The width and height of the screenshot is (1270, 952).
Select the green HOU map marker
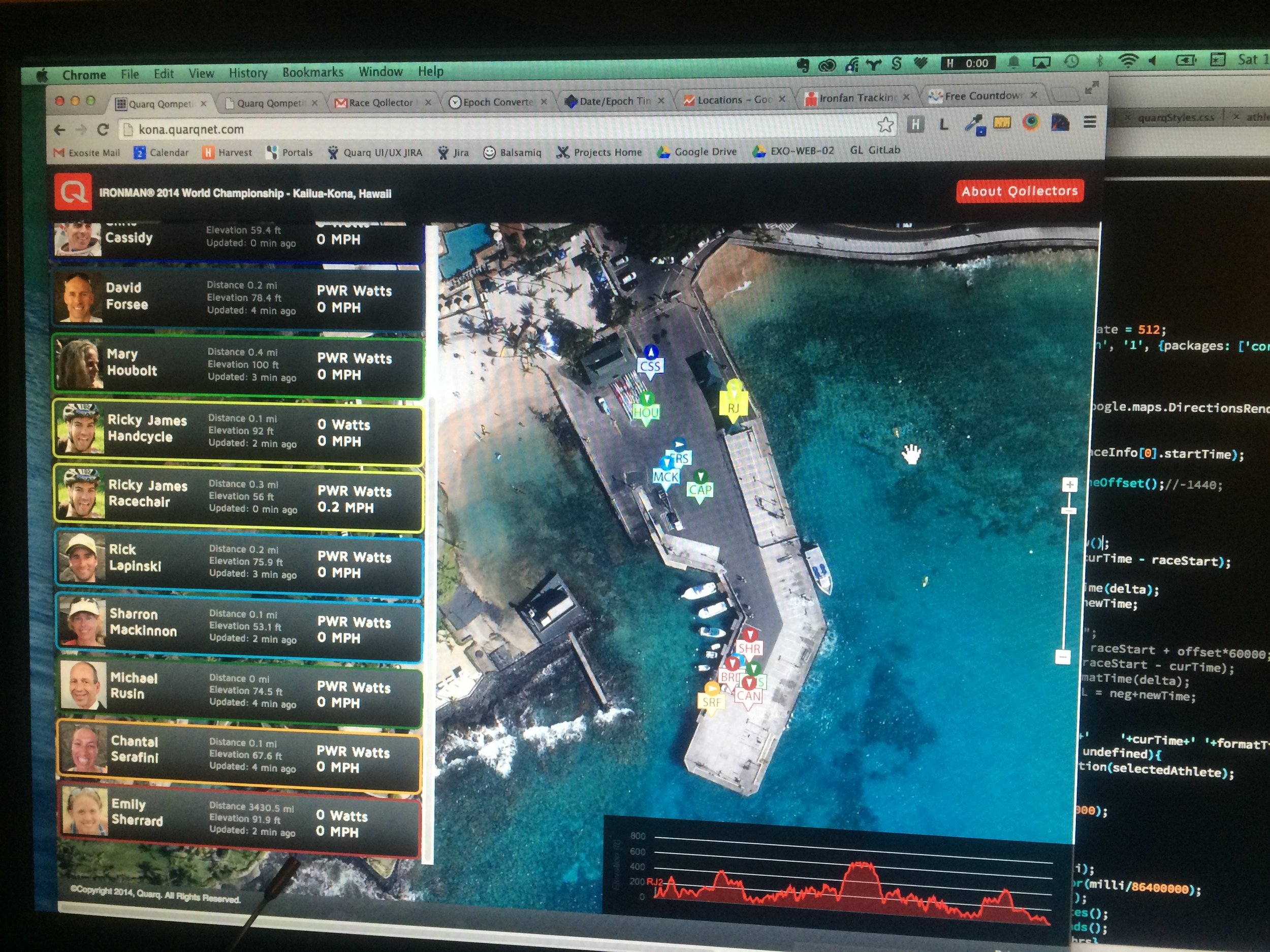pos(646,411)
